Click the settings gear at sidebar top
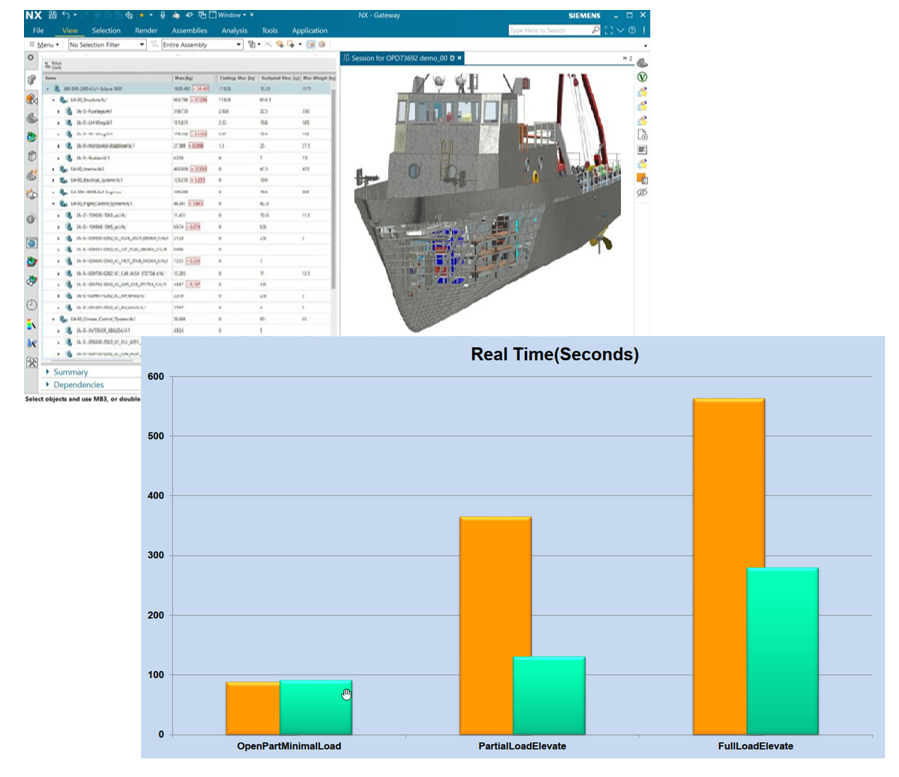The image size is (899, 777). click(31, 58)
